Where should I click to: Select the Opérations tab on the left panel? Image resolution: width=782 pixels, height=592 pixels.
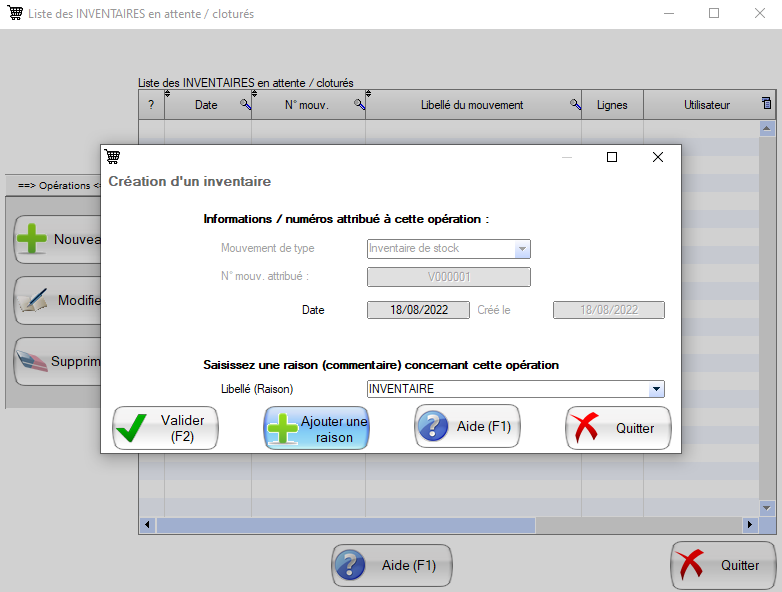[53, 185]
